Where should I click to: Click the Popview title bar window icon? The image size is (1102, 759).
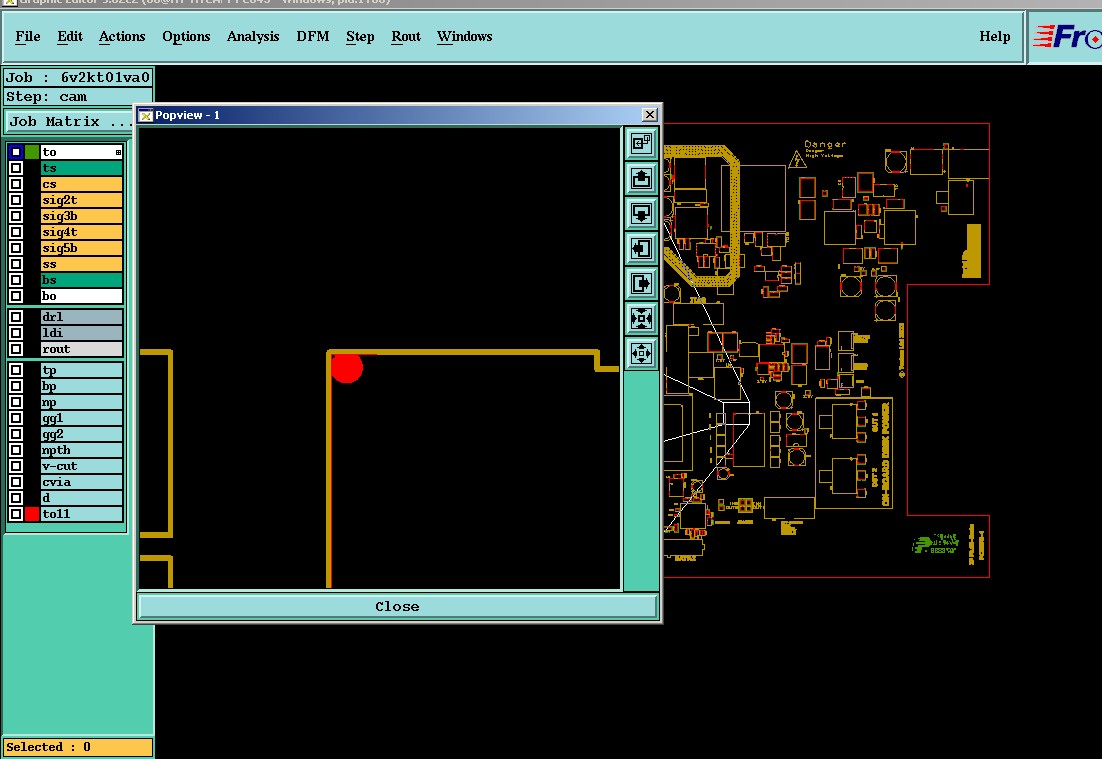pyautogui.click(x=145, y=115)
